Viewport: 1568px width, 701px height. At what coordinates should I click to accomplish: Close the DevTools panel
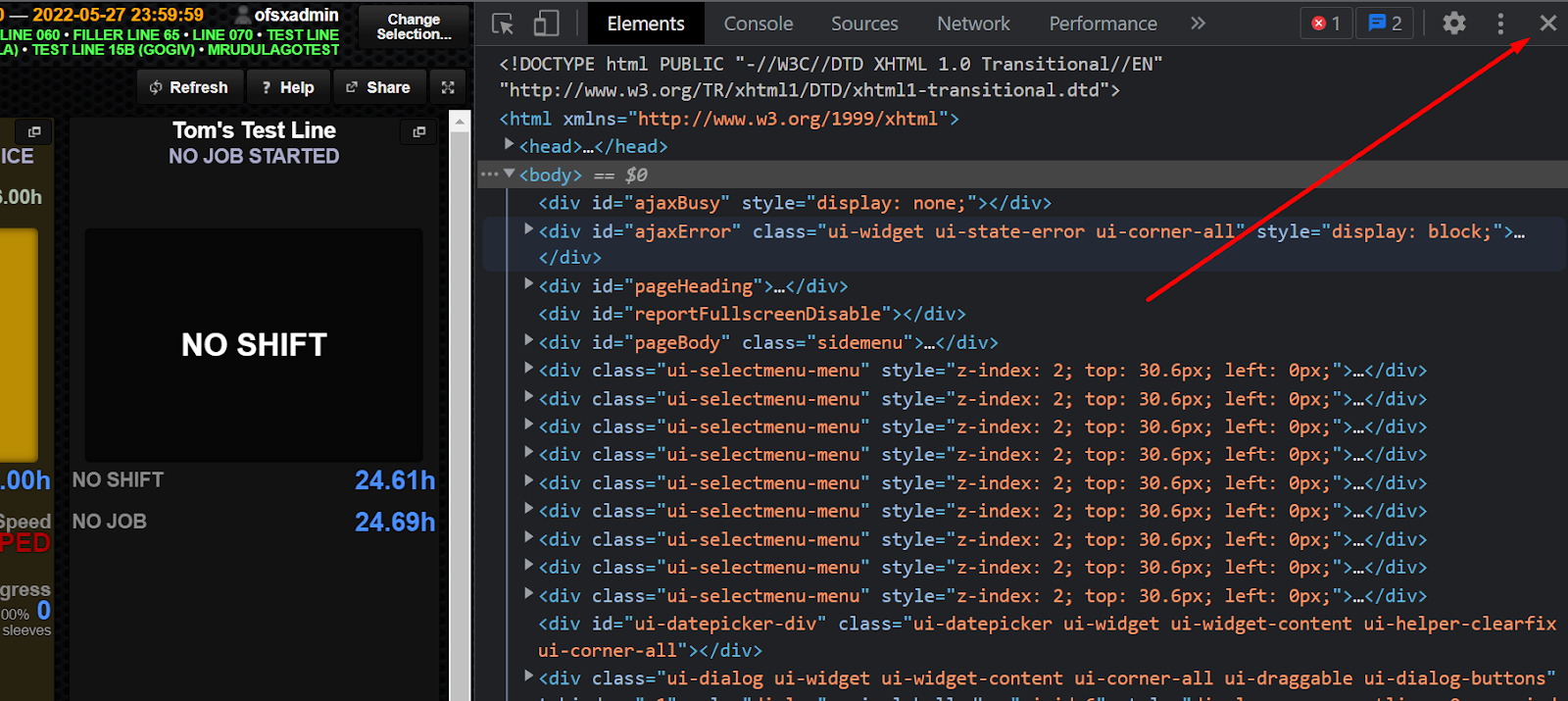(x=1547, y=23)
